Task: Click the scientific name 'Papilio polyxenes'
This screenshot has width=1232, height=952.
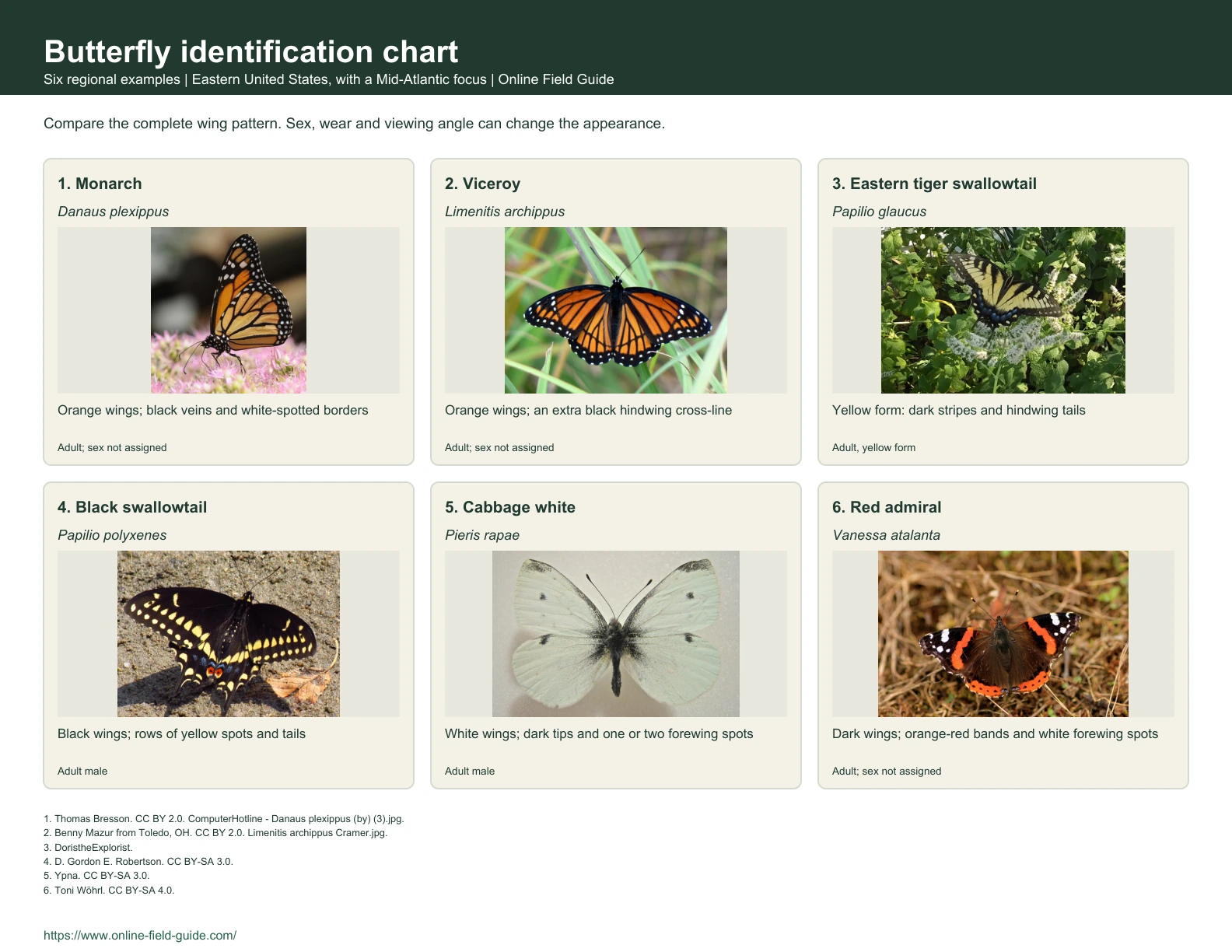Action: [x=112, y=535]
